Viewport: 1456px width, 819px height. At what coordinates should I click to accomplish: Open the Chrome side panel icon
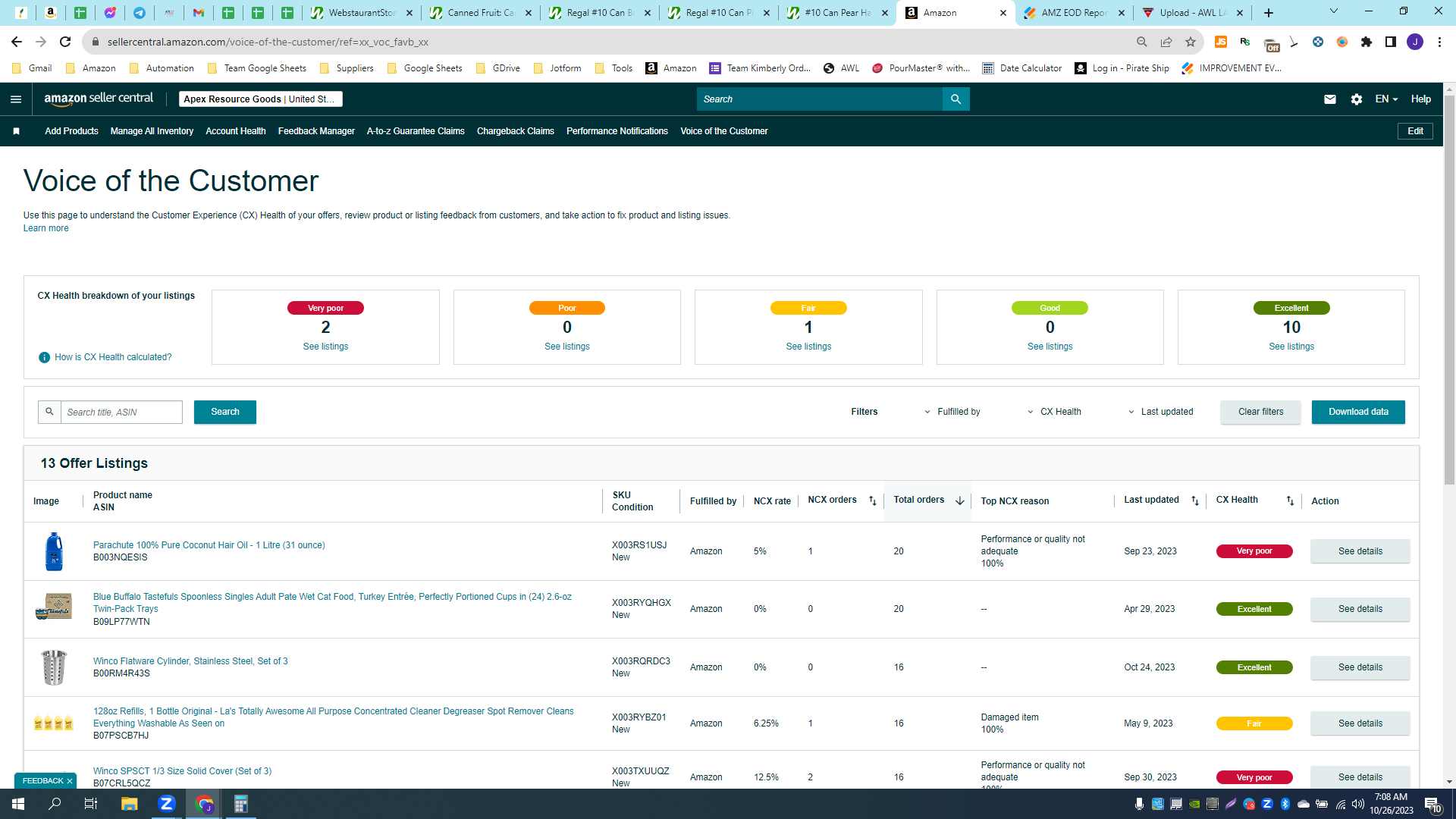[1391, 42]
